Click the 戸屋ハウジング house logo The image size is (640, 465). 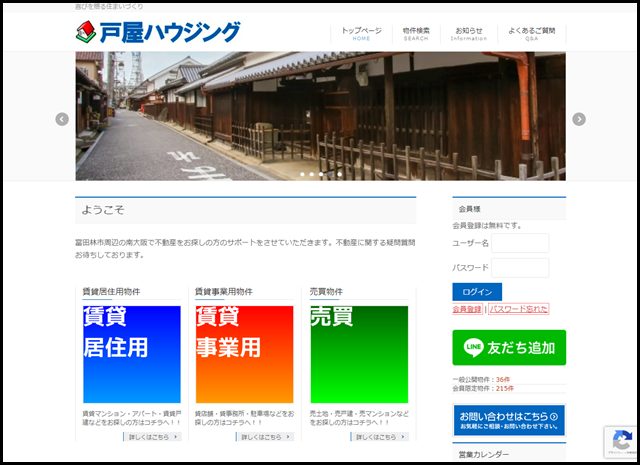(86, 32)
